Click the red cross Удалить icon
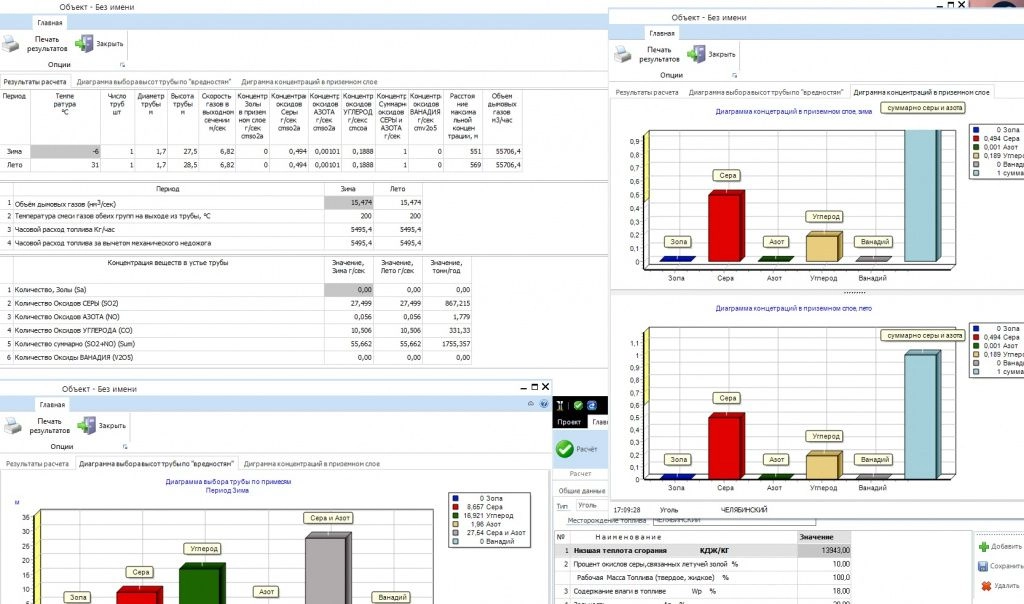Screen dimensions: 1024x604 (x=986, y=586)
